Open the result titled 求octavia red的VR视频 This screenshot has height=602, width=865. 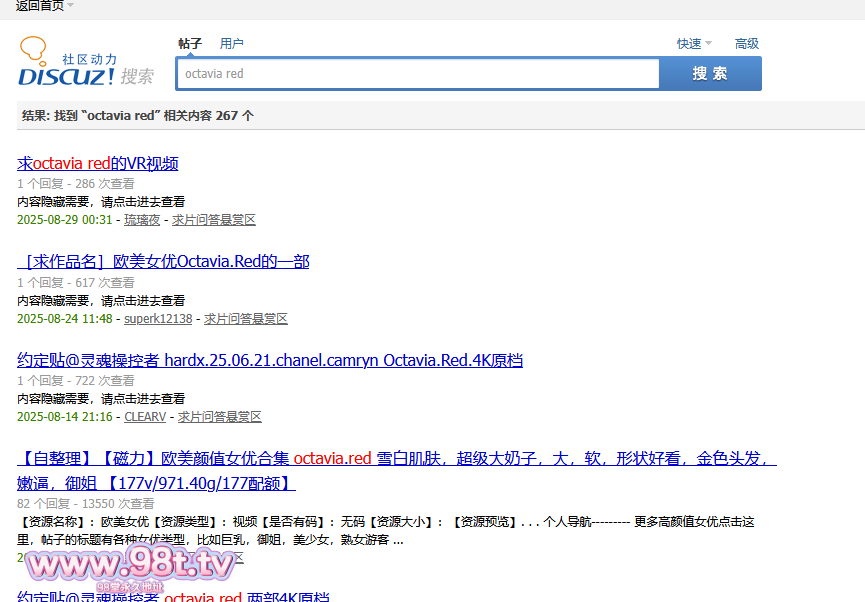tap(98, 163)
